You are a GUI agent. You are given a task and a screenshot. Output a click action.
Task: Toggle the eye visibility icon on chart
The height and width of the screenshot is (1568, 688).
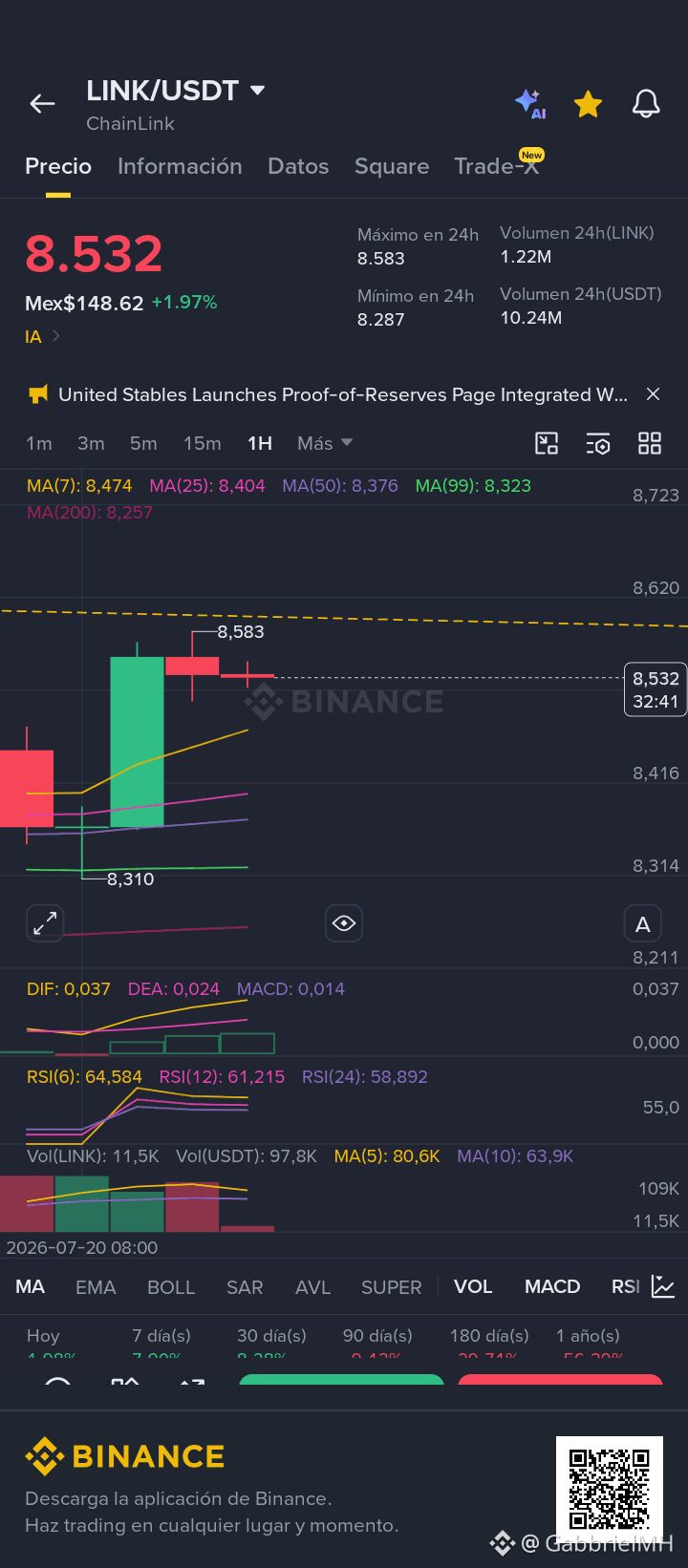click(344, 923)
